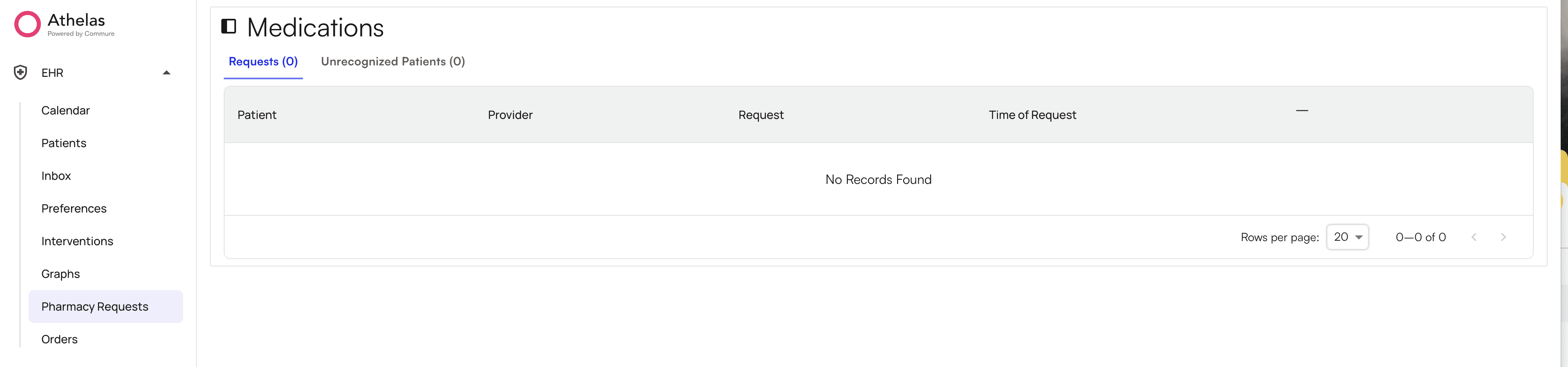Image resolution: width=1568 pixels, height=367 pixels.
Task: Sort by Time of Request column
Action: [1032, 115]
